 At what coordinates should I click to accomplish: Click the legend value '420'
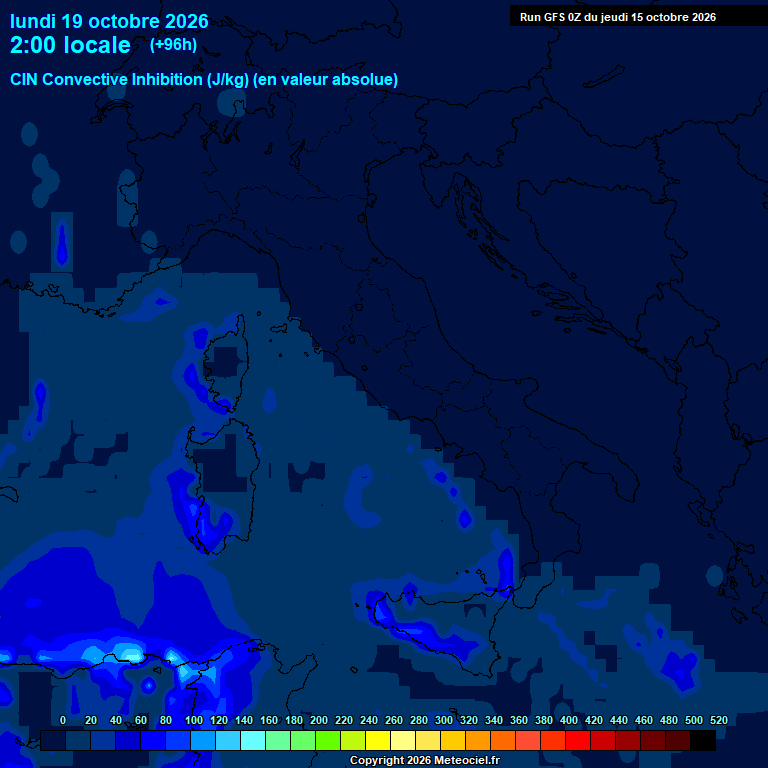593,720
